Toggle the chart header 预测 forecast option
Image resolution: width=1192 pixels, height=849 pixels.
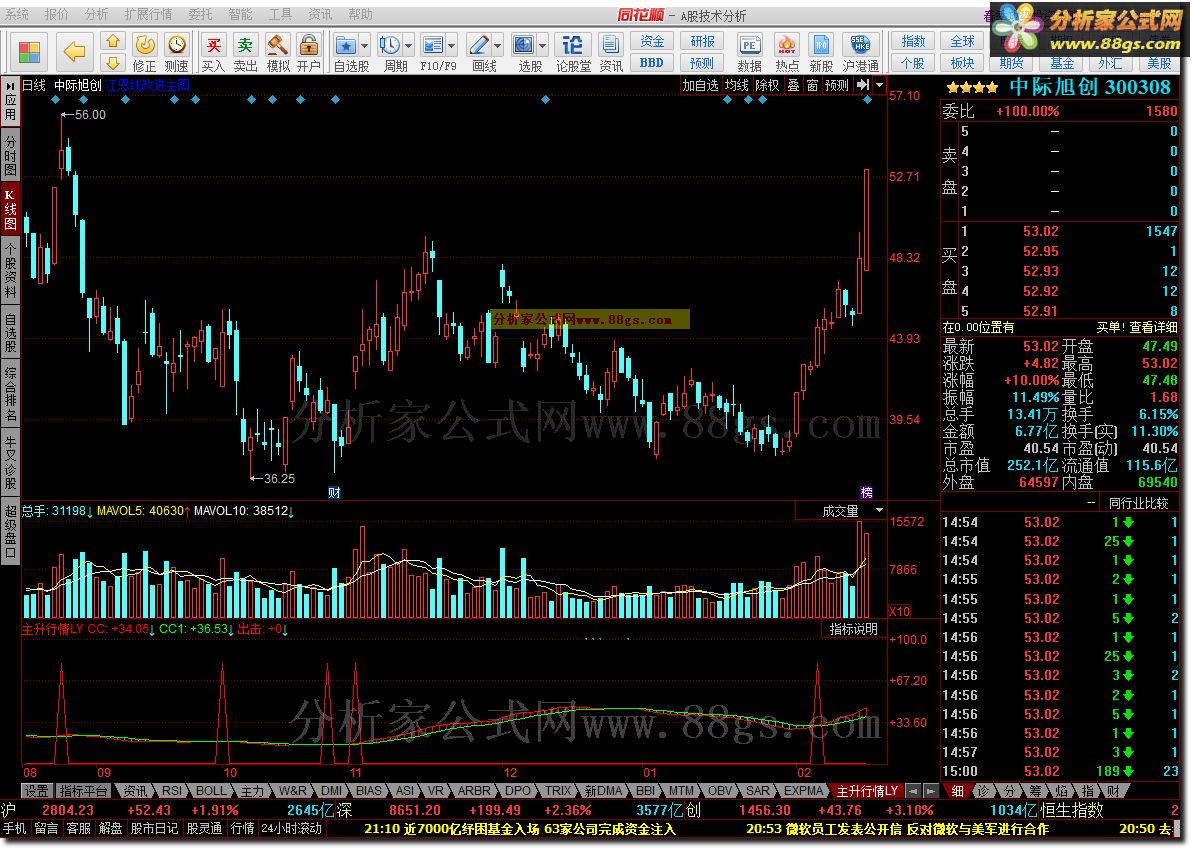pyautogui.click(x=836, y=85)
